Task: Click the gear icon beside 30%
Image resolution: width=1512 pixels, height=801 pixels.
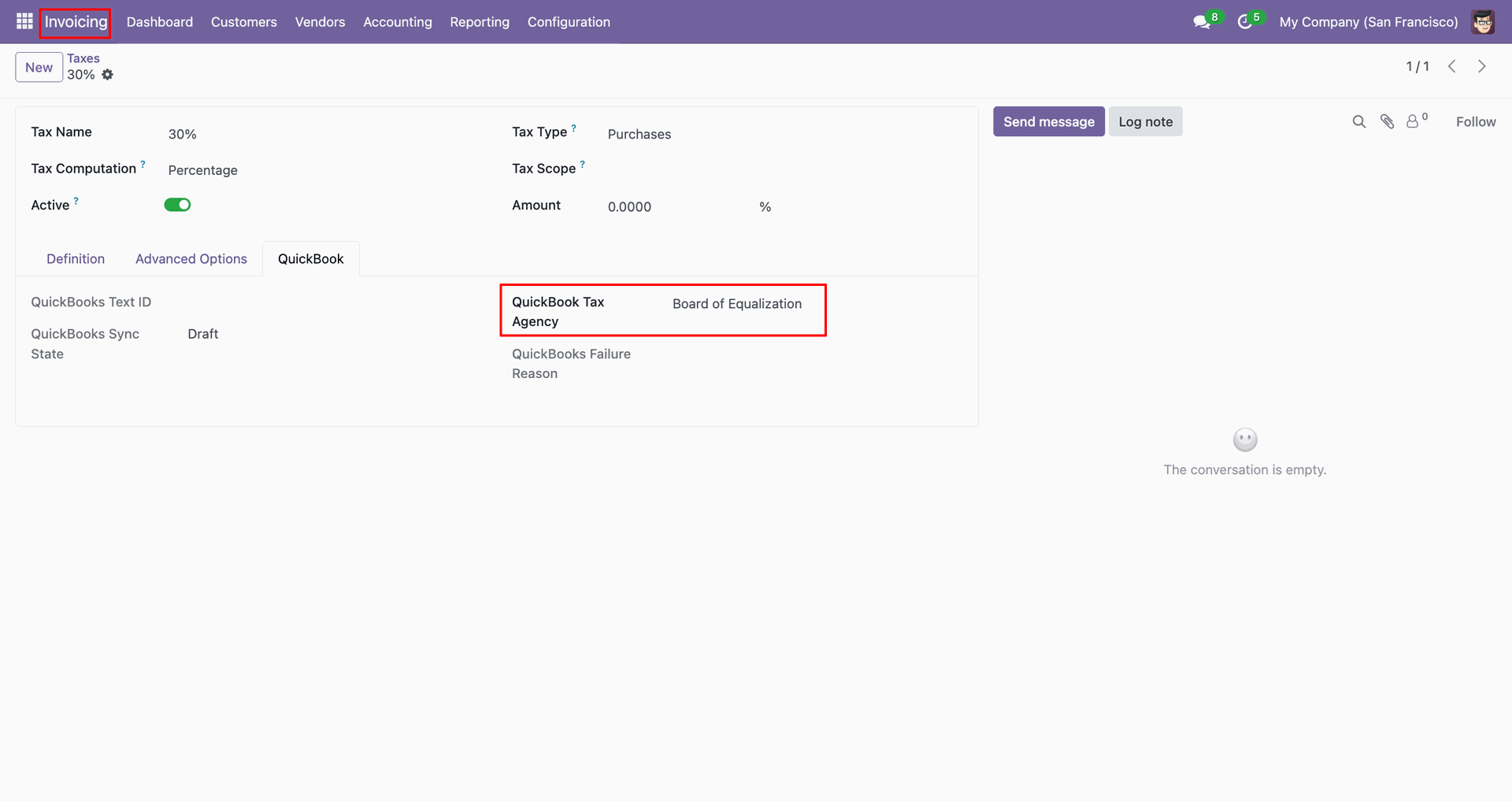Action: (108, 75)
